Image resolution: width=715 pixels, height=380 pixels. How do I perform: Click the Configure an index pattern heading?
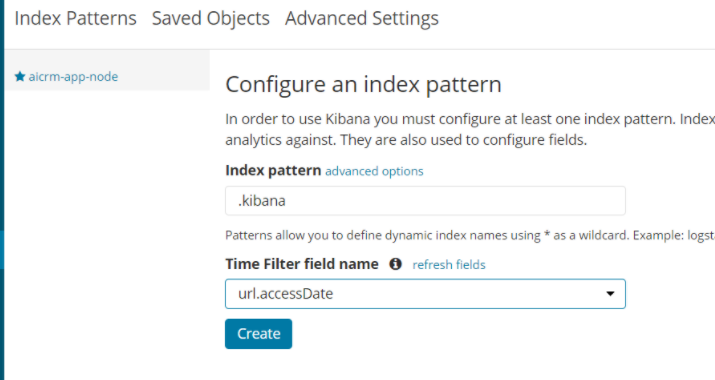coord(363,84)
